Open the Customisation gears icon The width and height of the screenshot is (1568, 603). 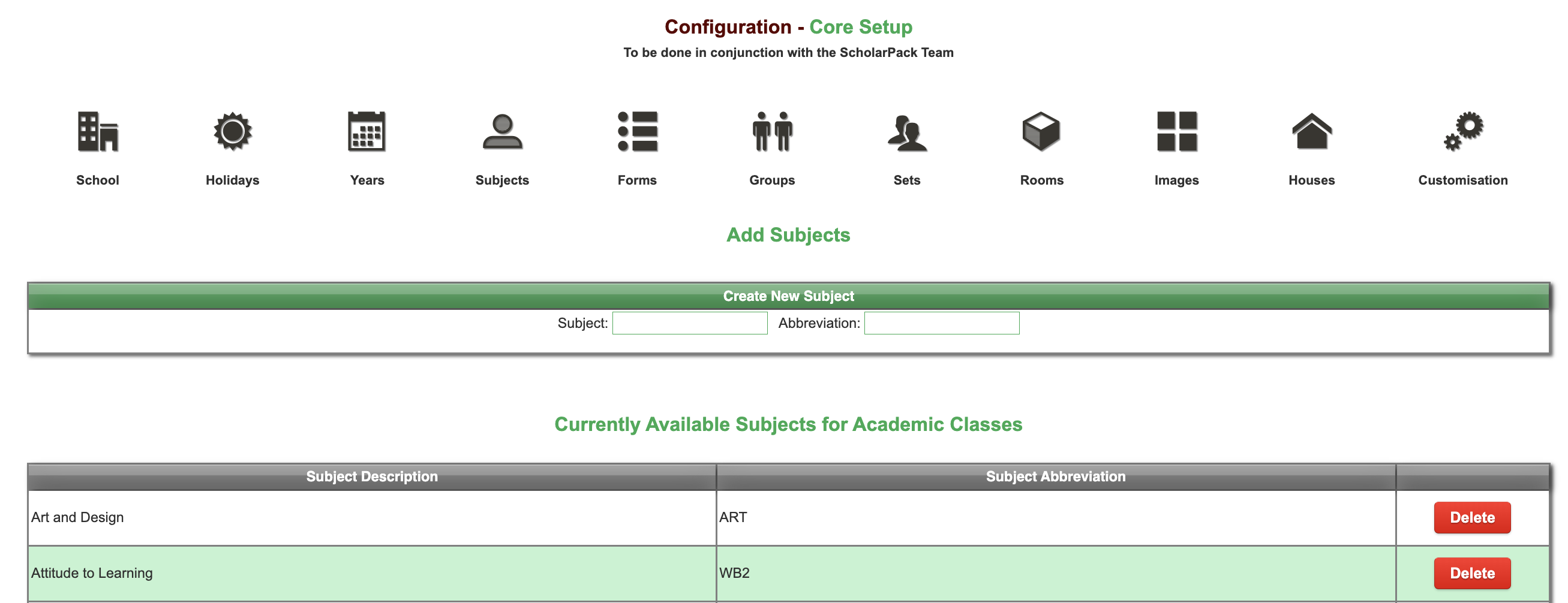(1463, 131)
